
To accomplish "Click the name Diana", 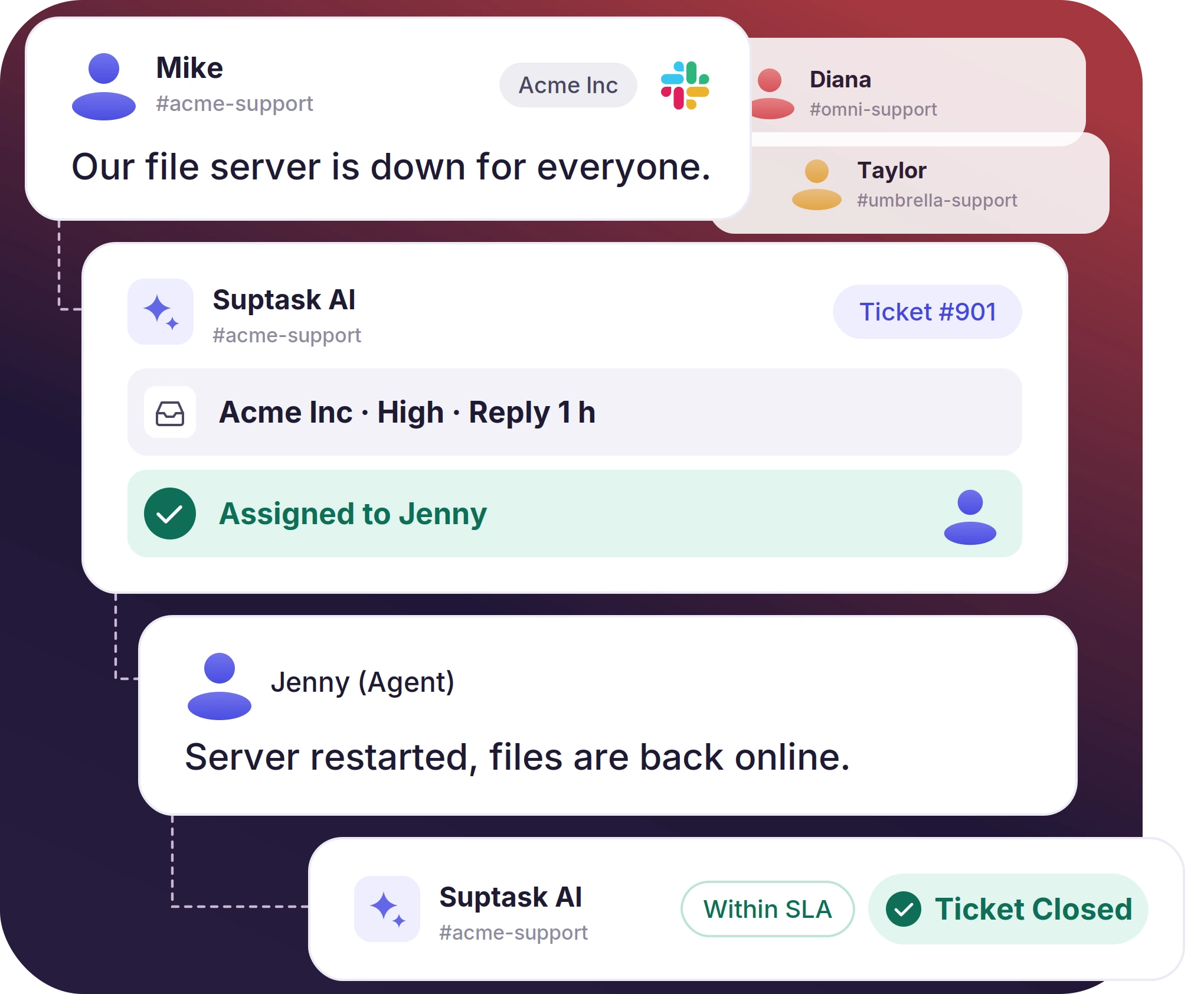I will point(840,80).
